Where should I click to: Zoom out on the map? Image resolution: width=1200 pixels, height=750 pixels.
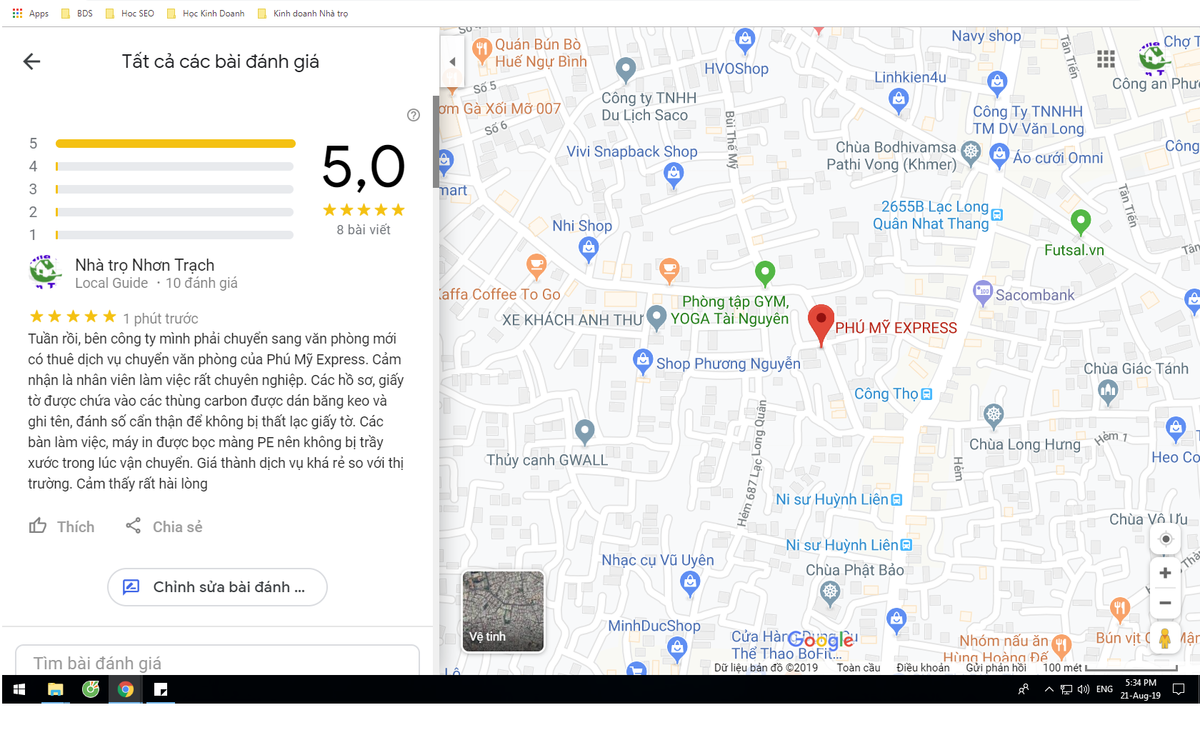point(1165,603)
